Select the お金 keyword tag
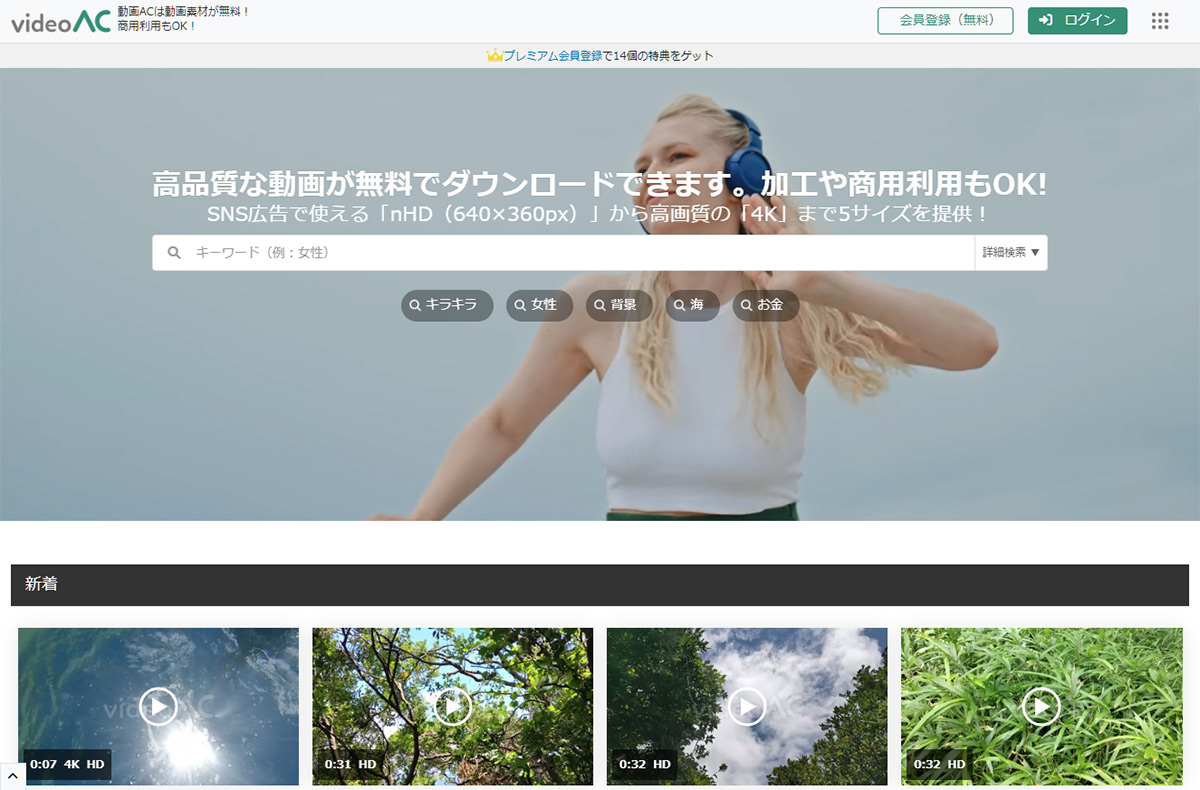 (766, 305)
